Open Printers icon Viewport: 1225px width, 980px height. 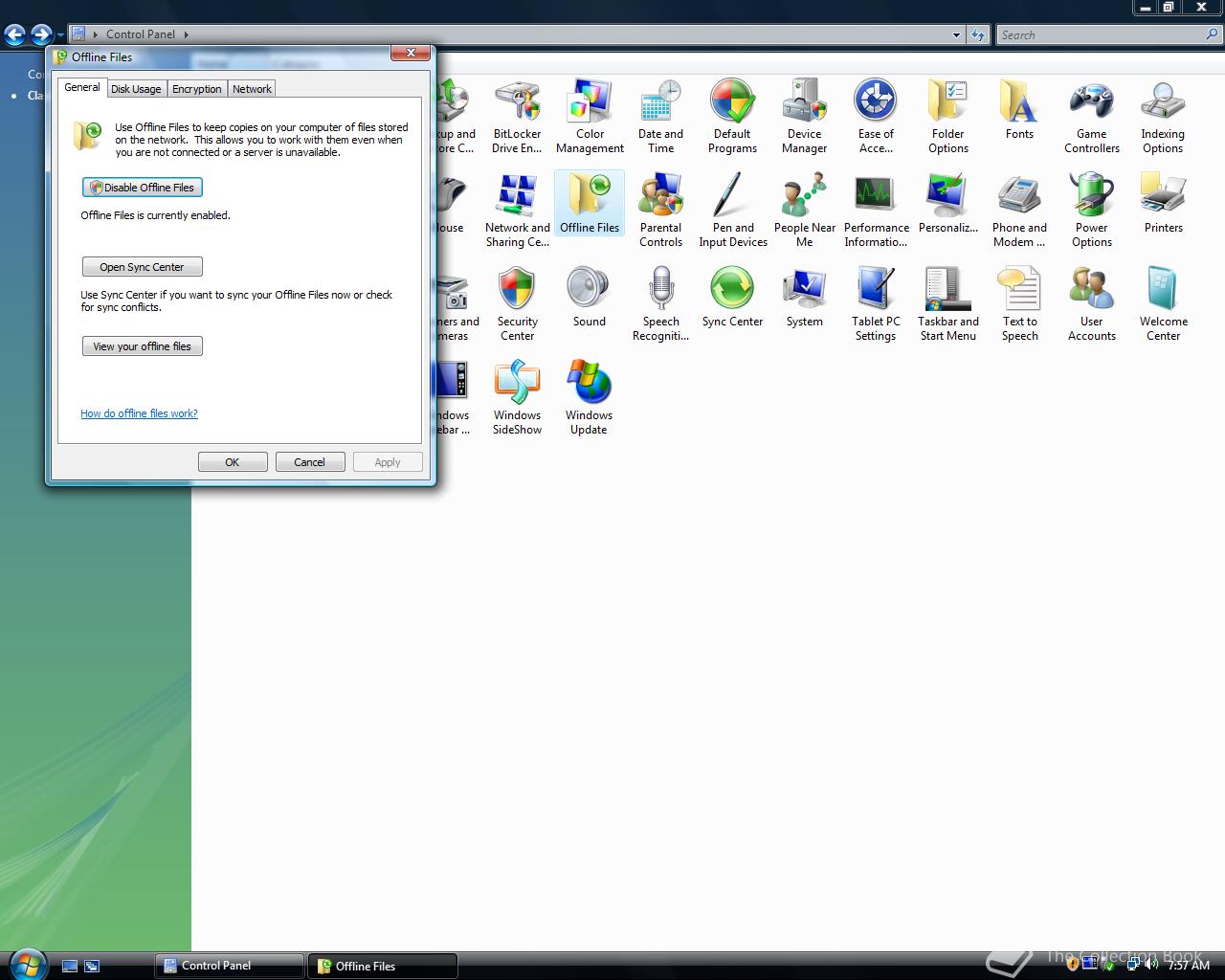(x=1163, y=203)
